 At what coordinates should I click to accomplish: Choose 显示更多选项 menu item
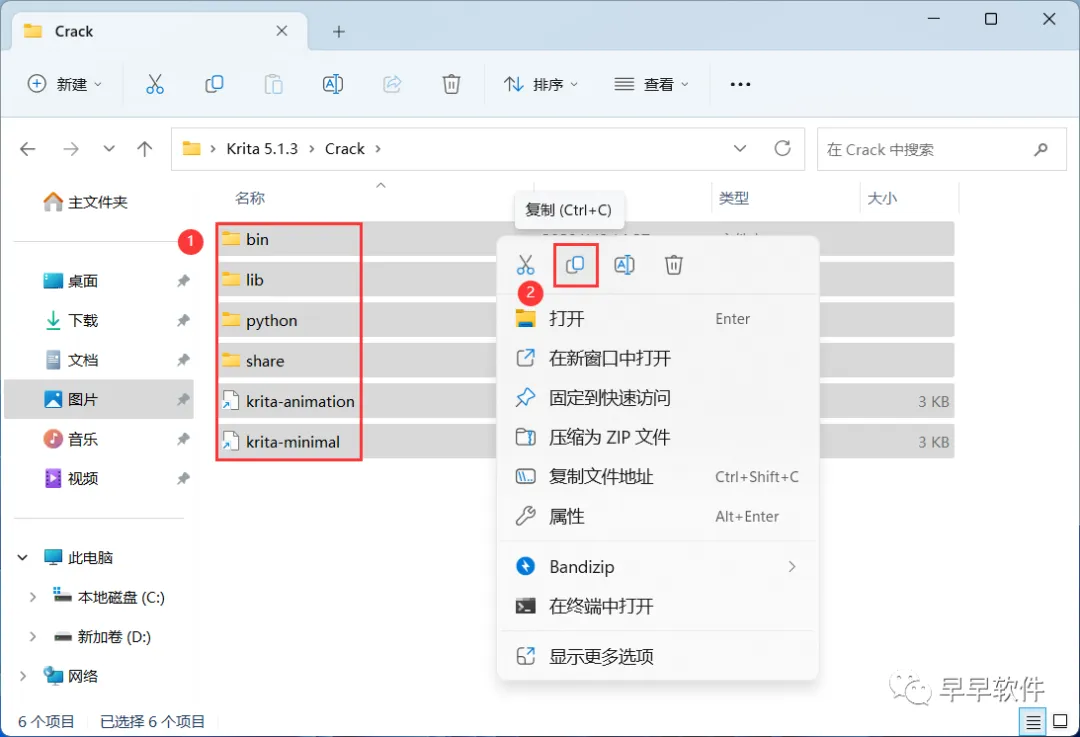pyautogui.click(x=658, y=656)
